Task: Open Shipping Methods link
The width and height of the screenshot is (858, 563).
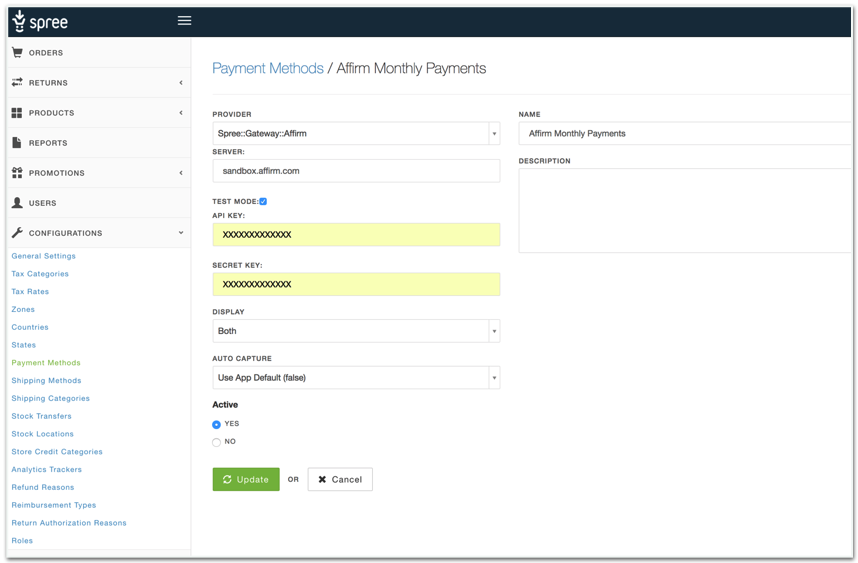Action: [47, 380]
